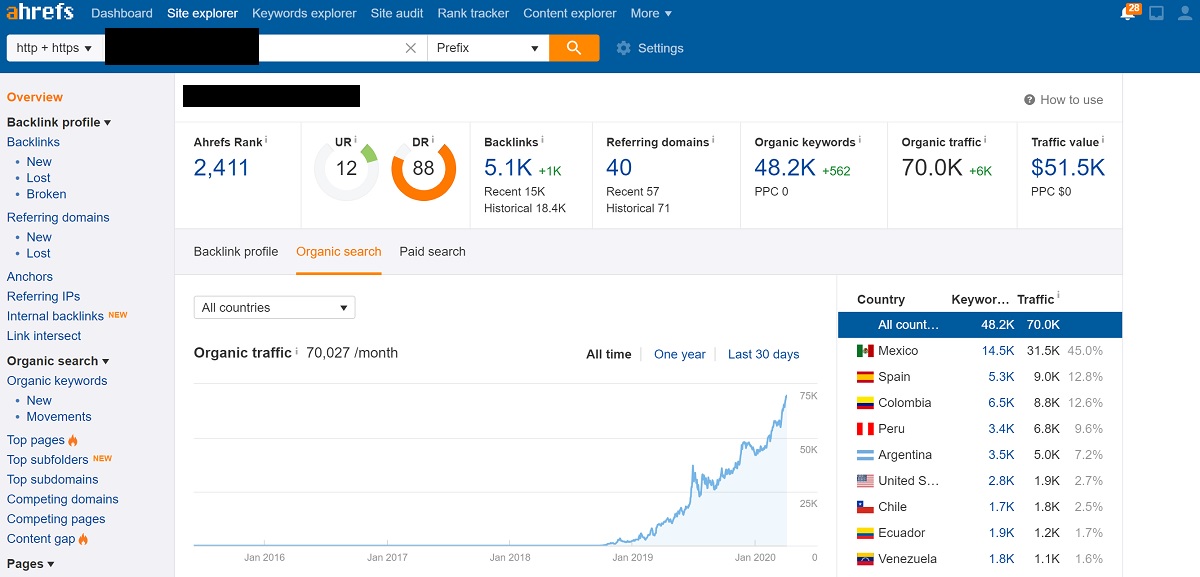Open the Prefix mode dropdown

point(488,48)
